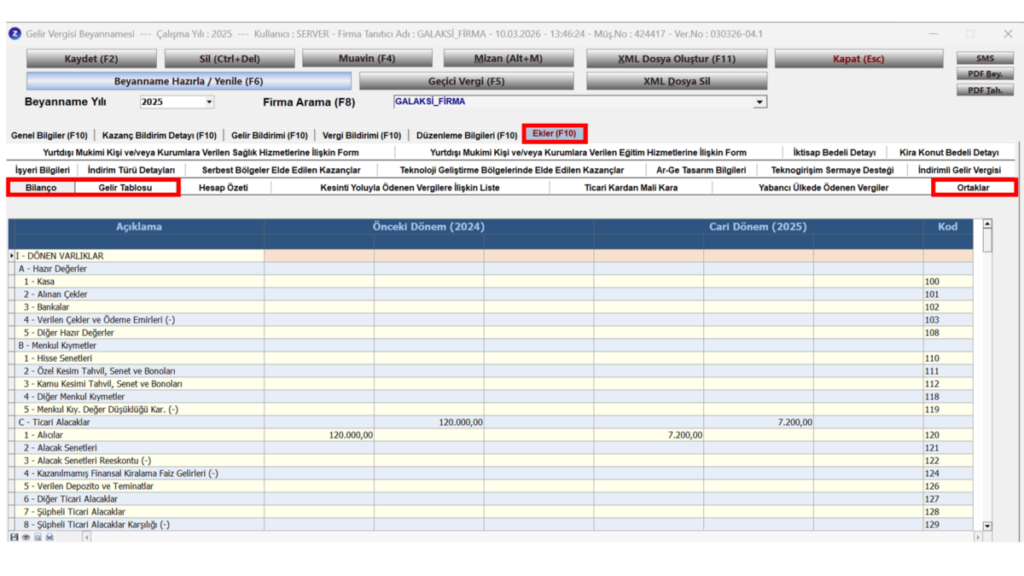
Task: Click the Kapat (Esc) button
Action: 859,59
